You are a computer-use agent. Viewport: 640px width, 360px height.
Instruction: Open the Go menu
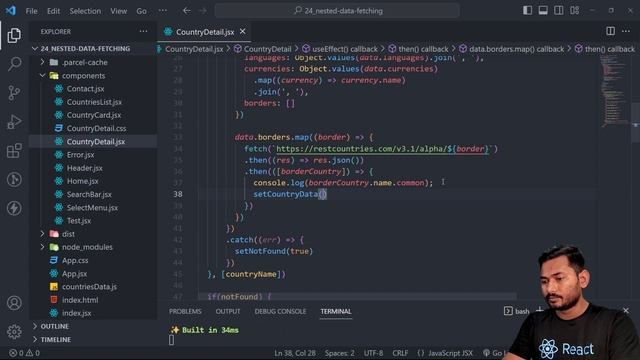point(141,11)
